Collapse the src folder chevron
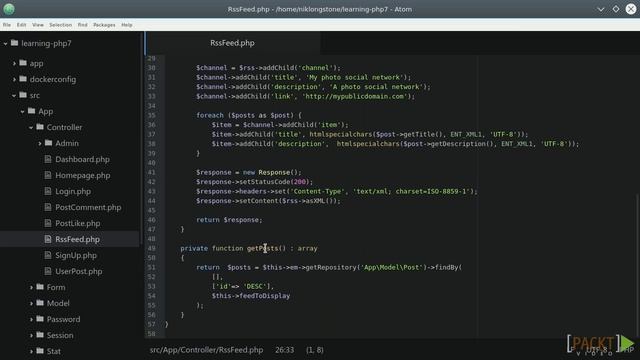 coord(14,96)
